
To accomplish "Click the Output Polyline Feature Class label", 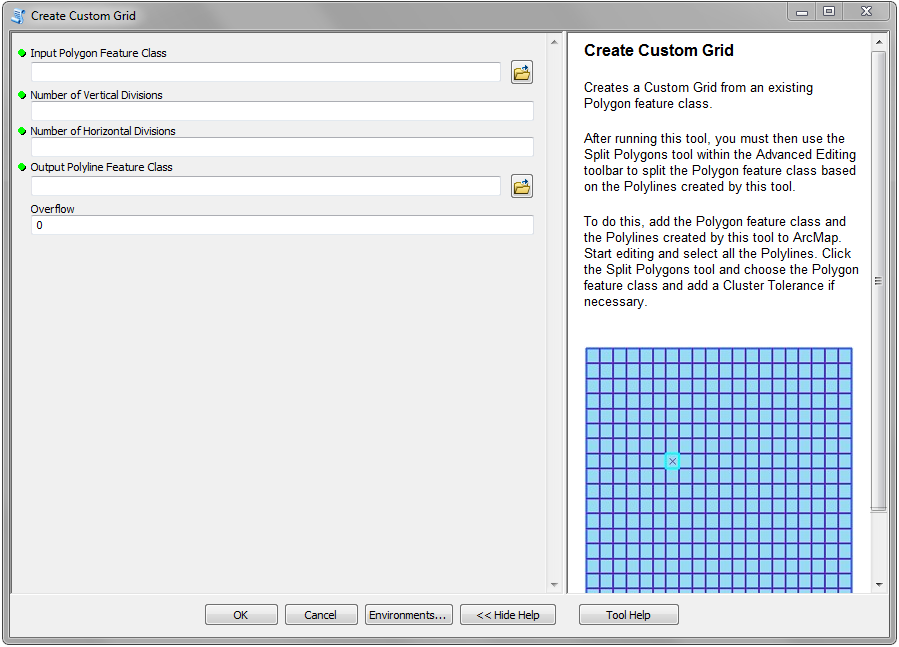I will tap(101, 167).
